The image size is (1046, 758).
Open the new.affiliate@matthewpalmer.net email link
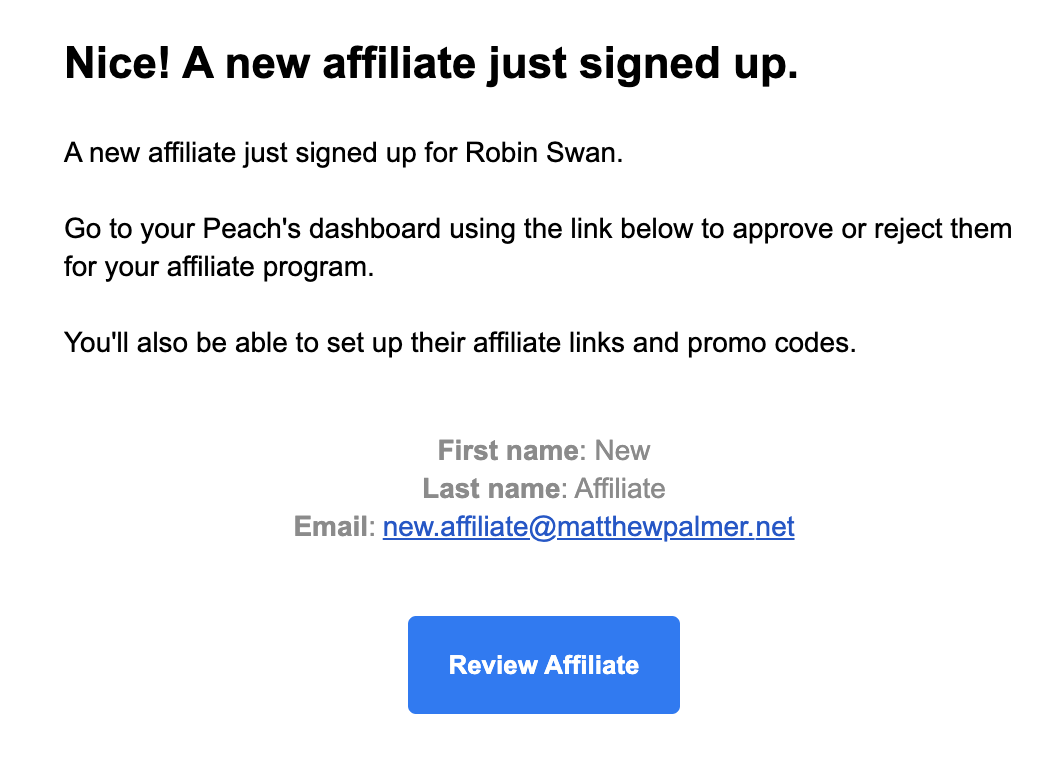point(588,527)
